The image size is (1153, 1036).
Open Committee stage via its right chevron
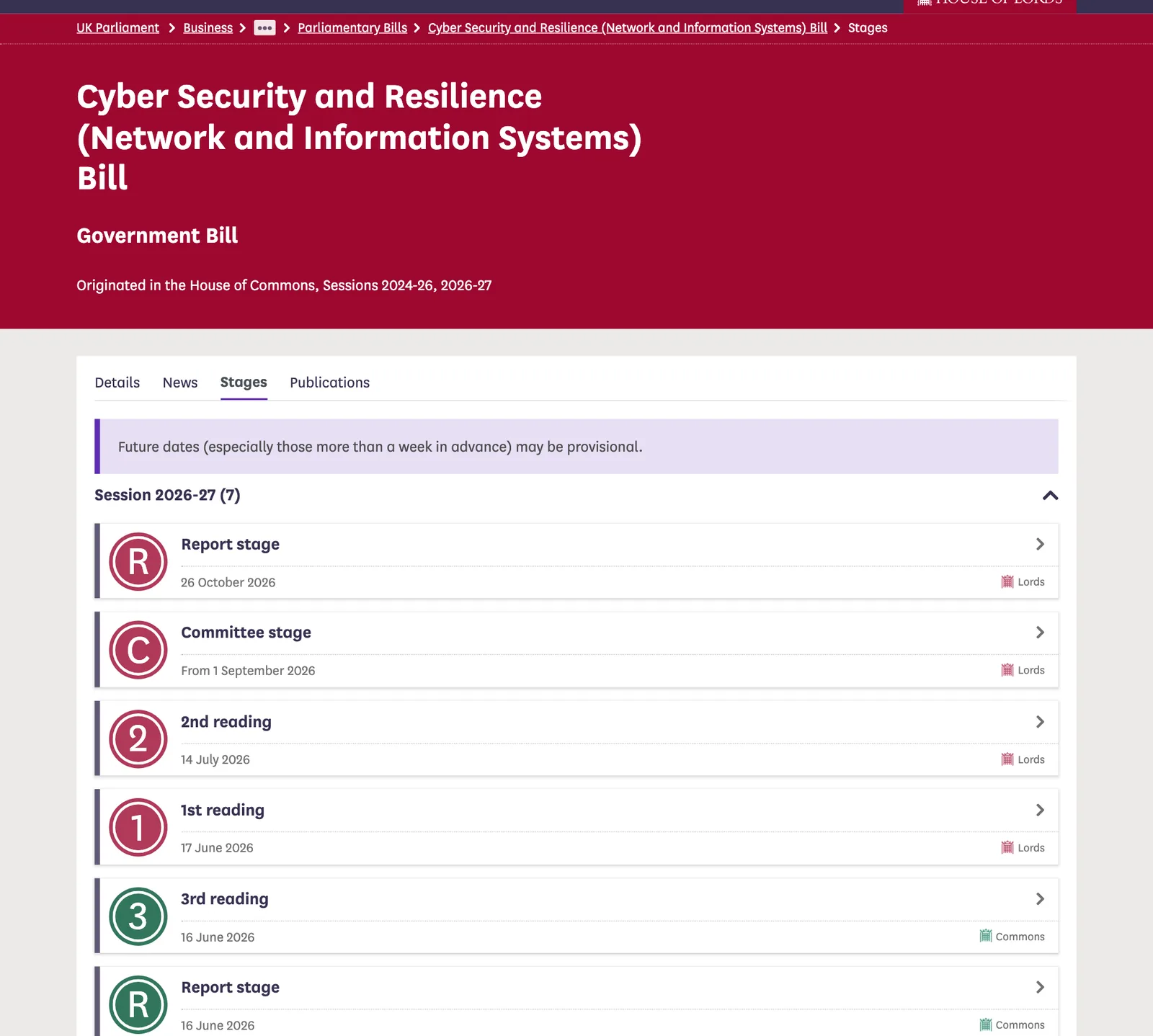pos(1040,632)
